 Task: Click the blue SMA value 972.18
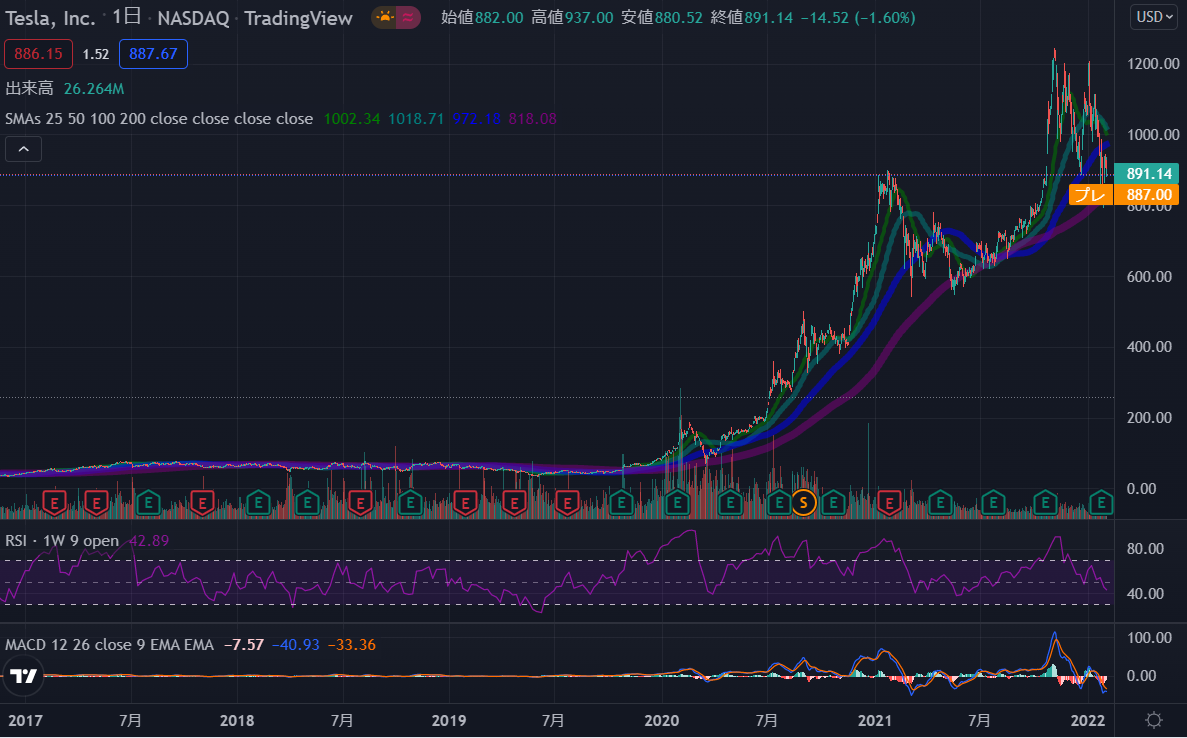477,119
